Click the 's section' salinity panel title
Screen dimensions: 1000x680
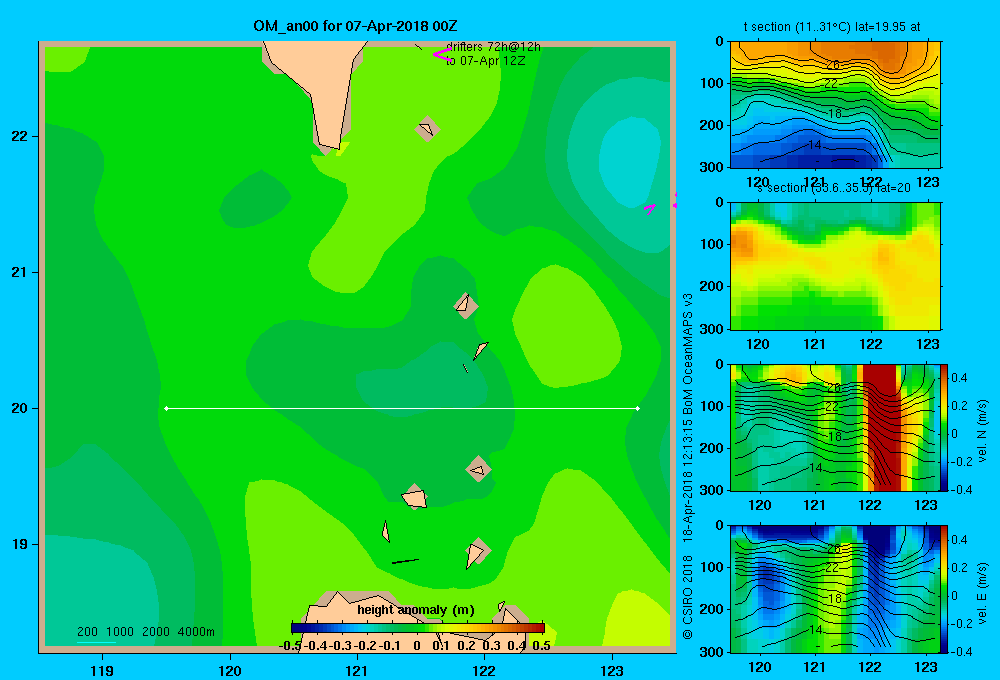pos(833,188)
